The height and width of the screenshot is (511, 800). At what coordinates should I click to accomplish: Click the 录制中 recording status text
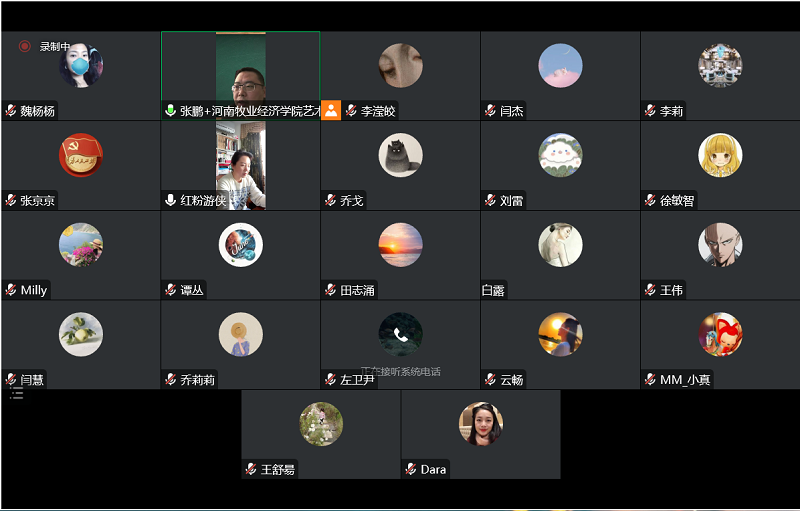[x=55, y=46]
